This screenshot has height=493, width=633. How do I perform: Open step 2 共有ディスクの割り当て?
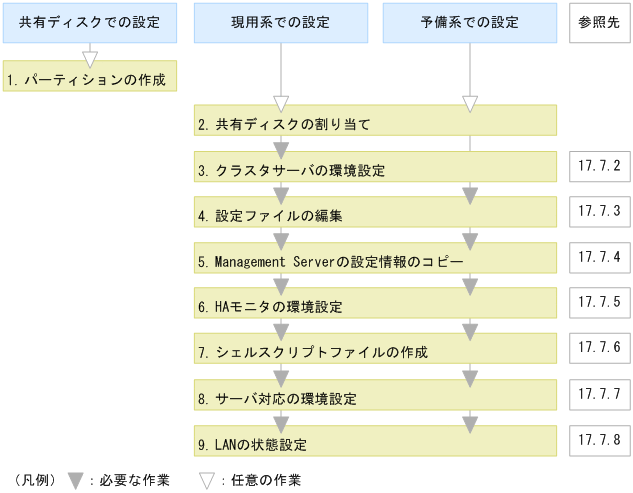tap(375, 123)
